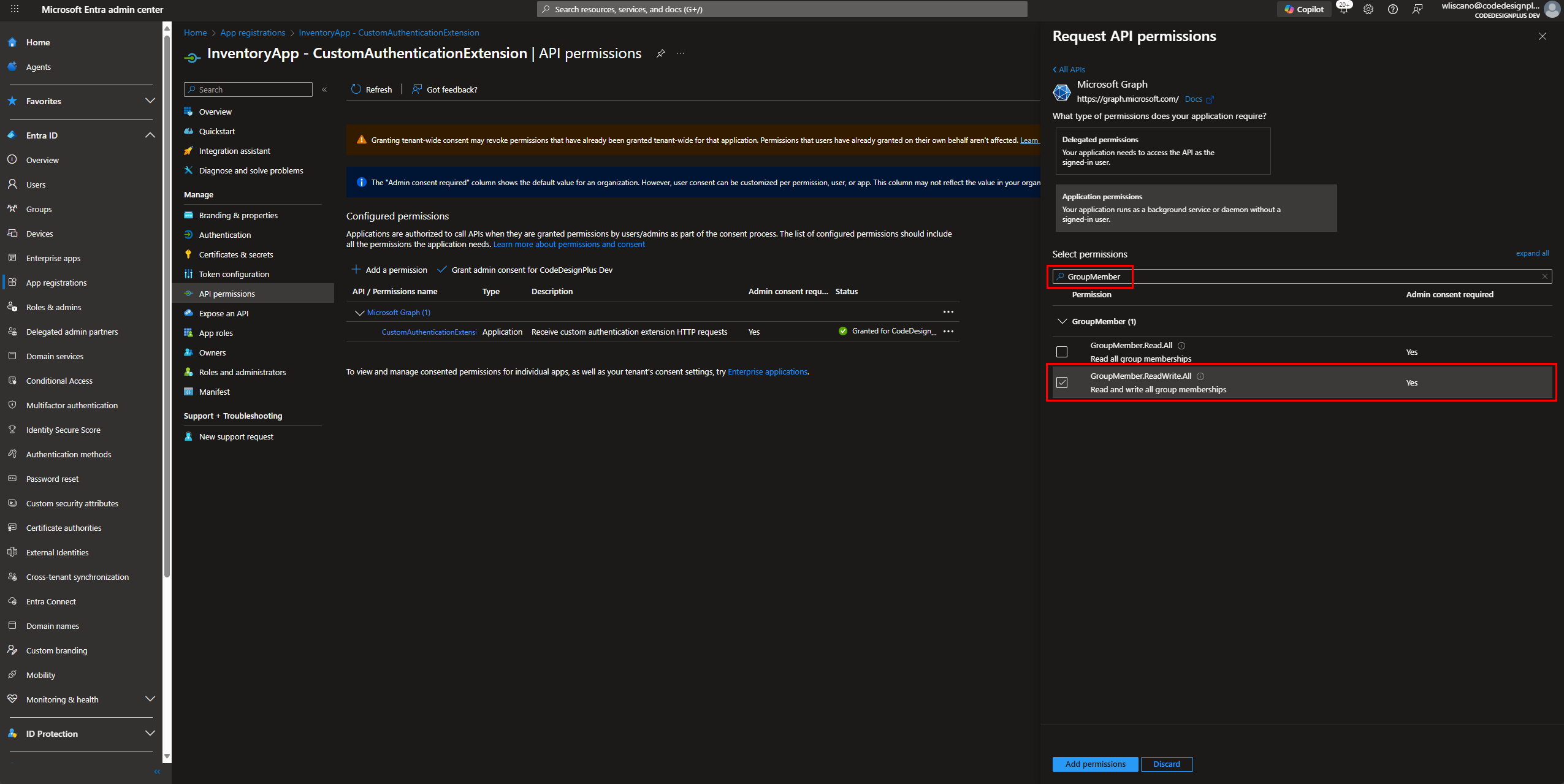Open the CustomAuthenticationExtension permission link
The image size is (1564, 784).
pos(429,332)
